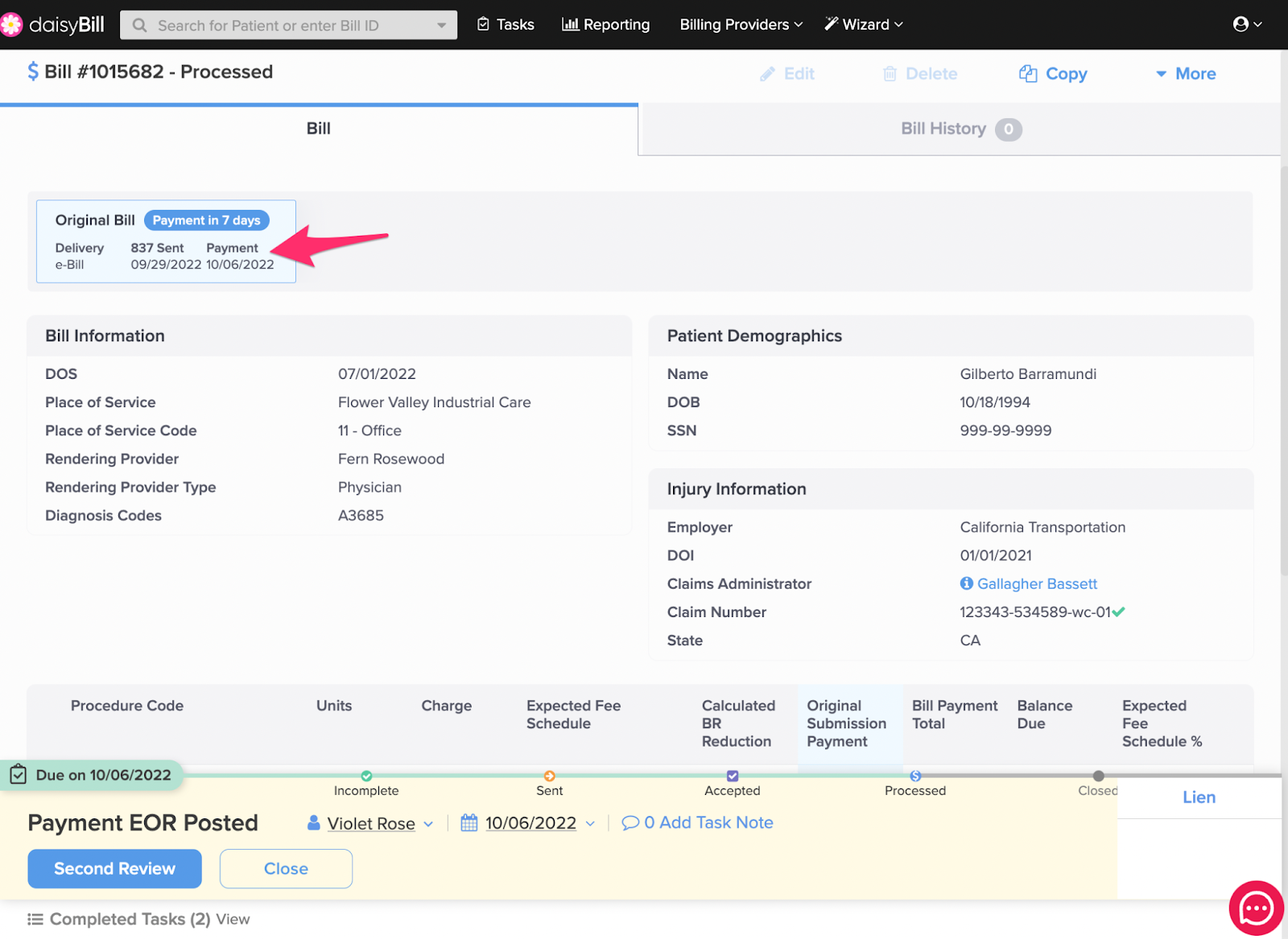Open the Reporting menu item
This screenshot has width=1288, height=939.
coord(606,25)
